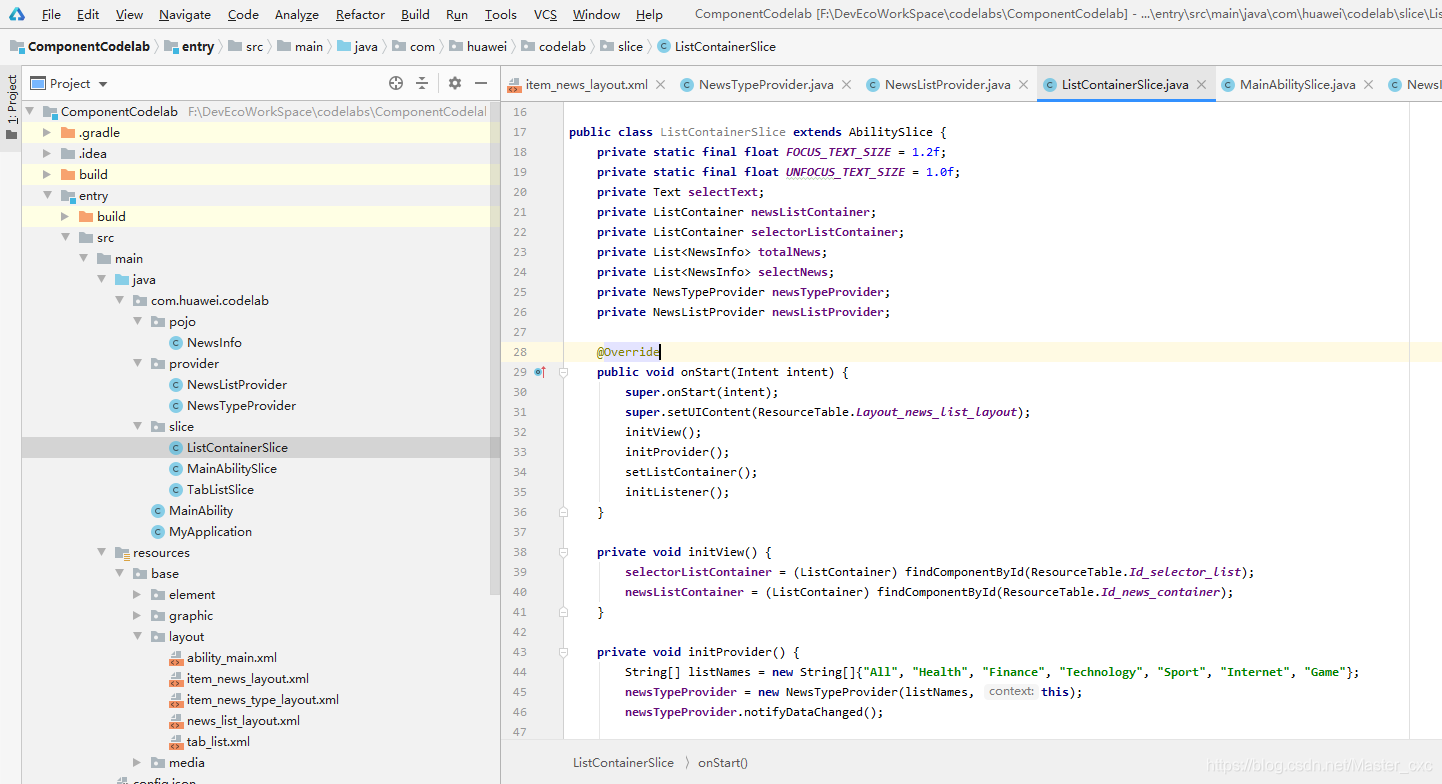1442x784 pixels.
Task: Open the 1: Project side tool tab
Action: (11, 108)
